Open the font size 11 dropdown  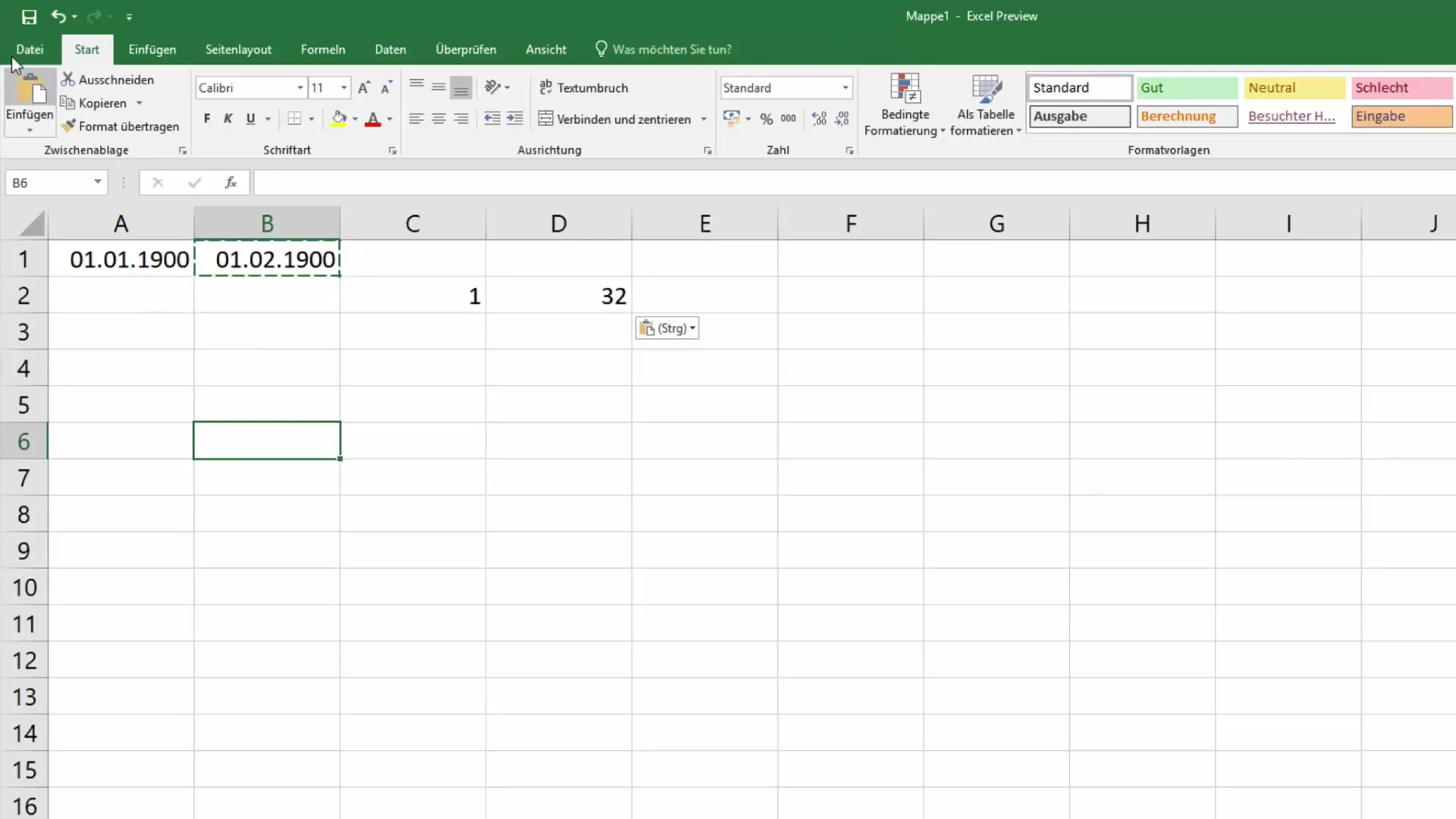pos(344,88)
